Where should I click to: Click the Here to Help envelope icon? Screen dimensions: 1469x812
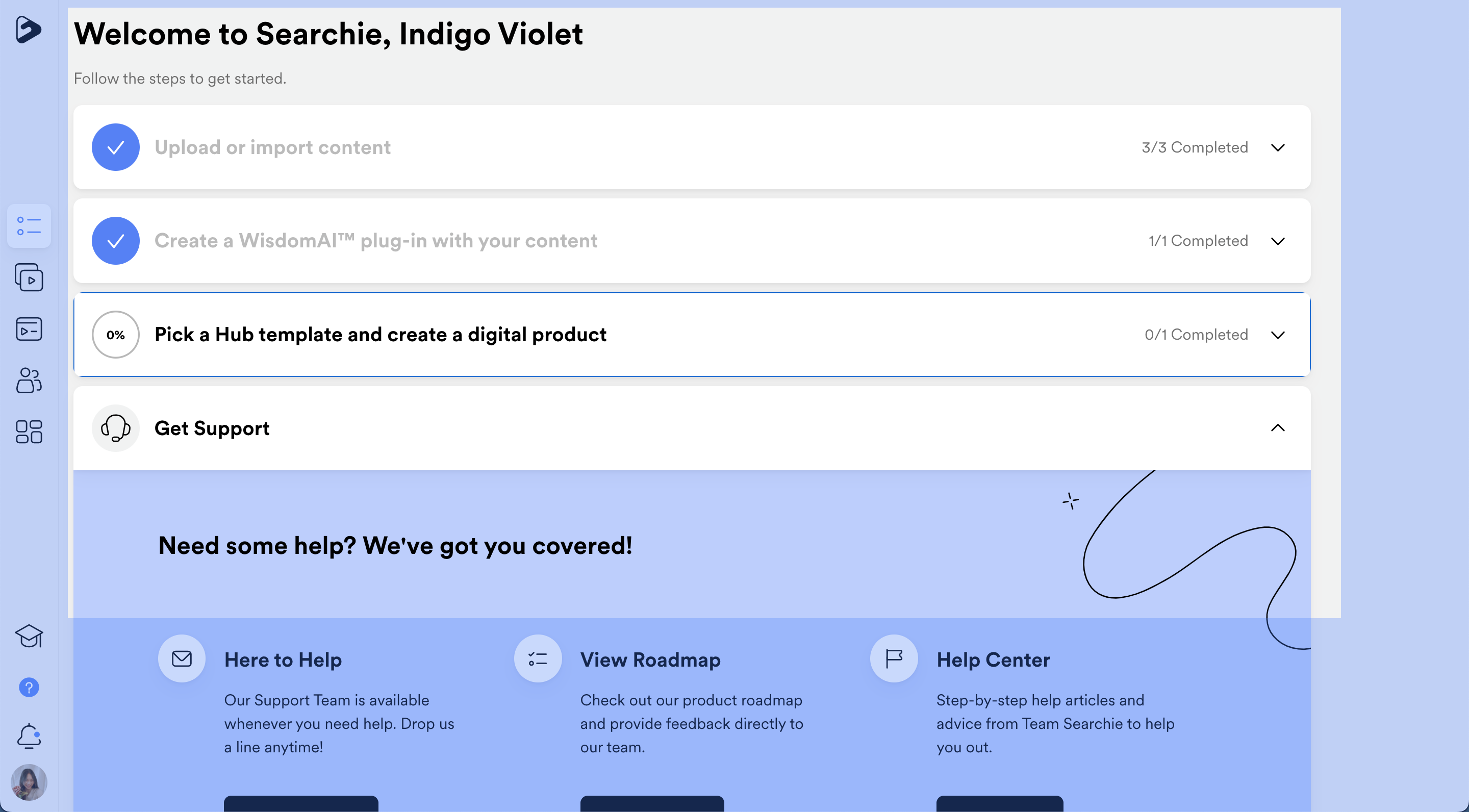(x=182, y=658)
